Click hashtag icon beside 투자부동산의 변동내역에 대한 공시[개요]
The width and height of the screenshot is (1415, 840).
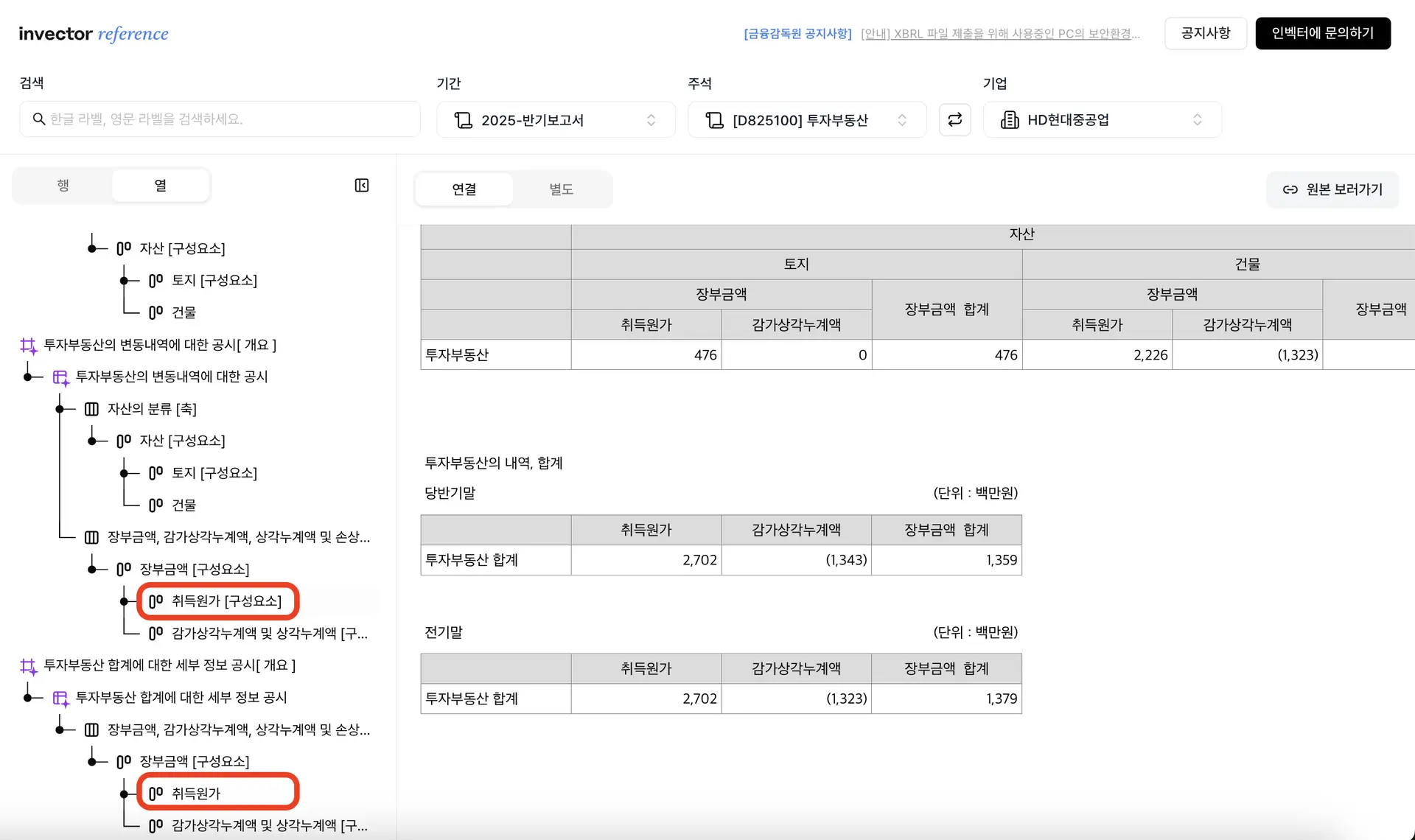(28, 345)
